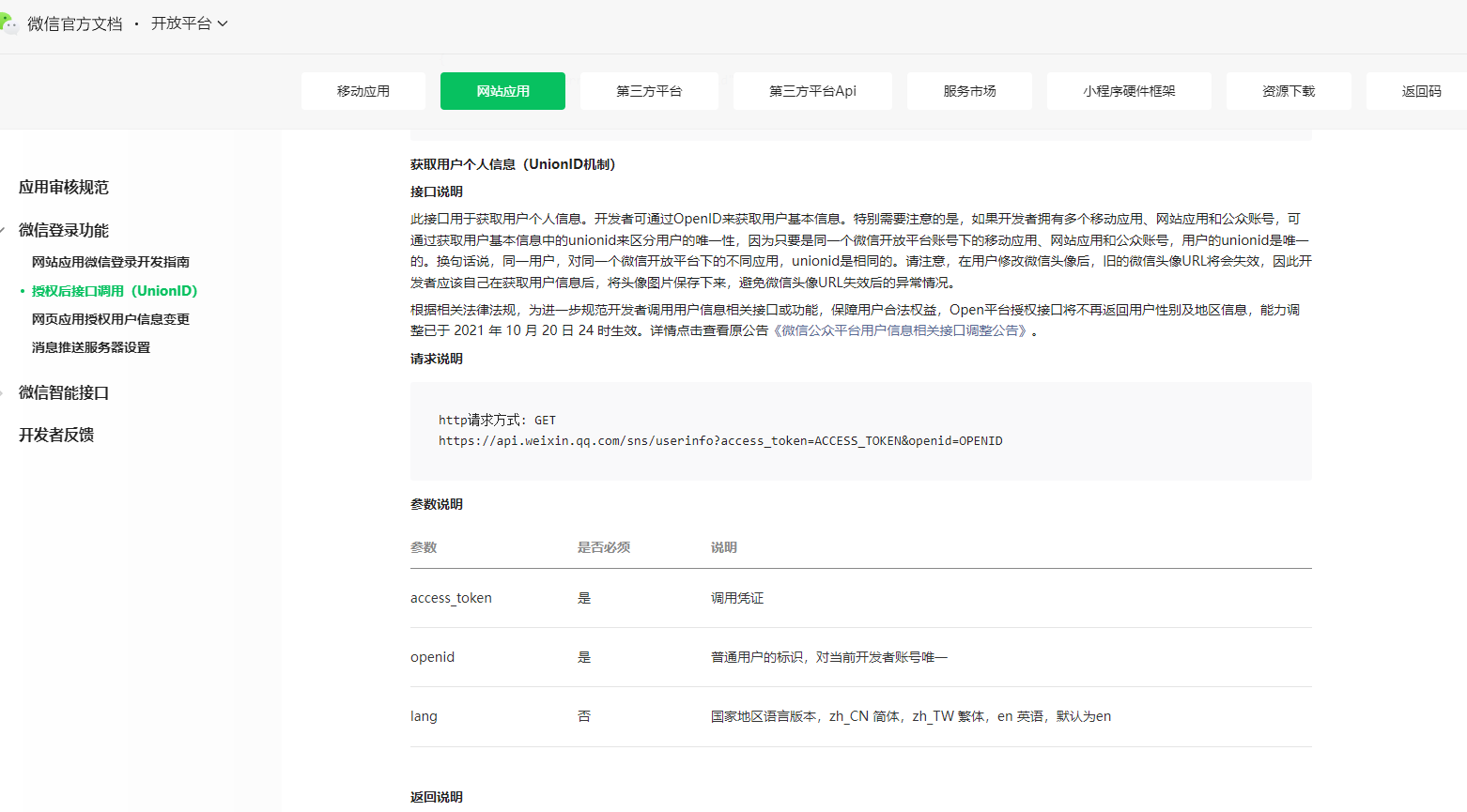Screen dimensions: 1467x812
Task: Click 是 in the access_token row
Action: (584, 598)
